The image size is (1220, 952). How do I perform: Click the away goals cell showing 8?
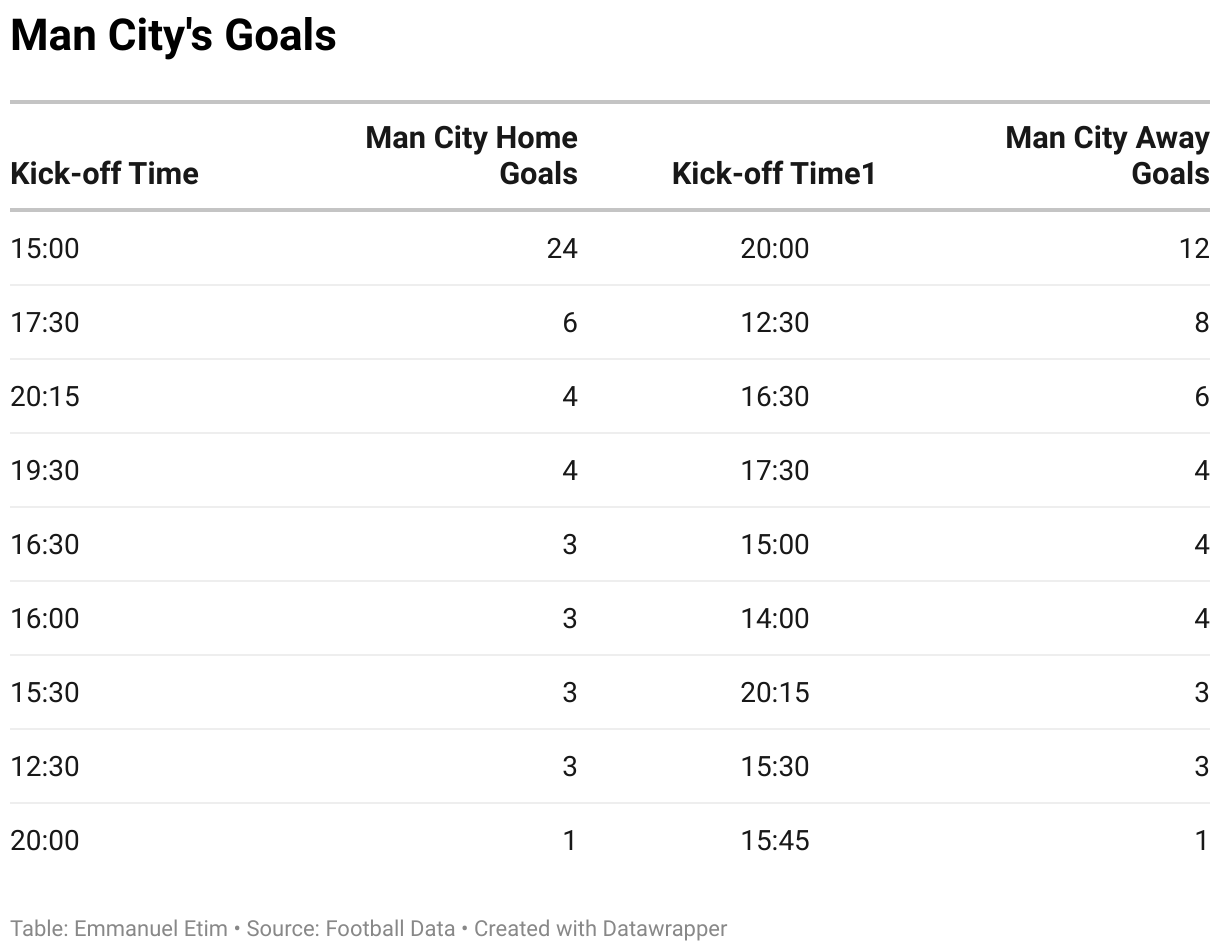point(1201,322)
